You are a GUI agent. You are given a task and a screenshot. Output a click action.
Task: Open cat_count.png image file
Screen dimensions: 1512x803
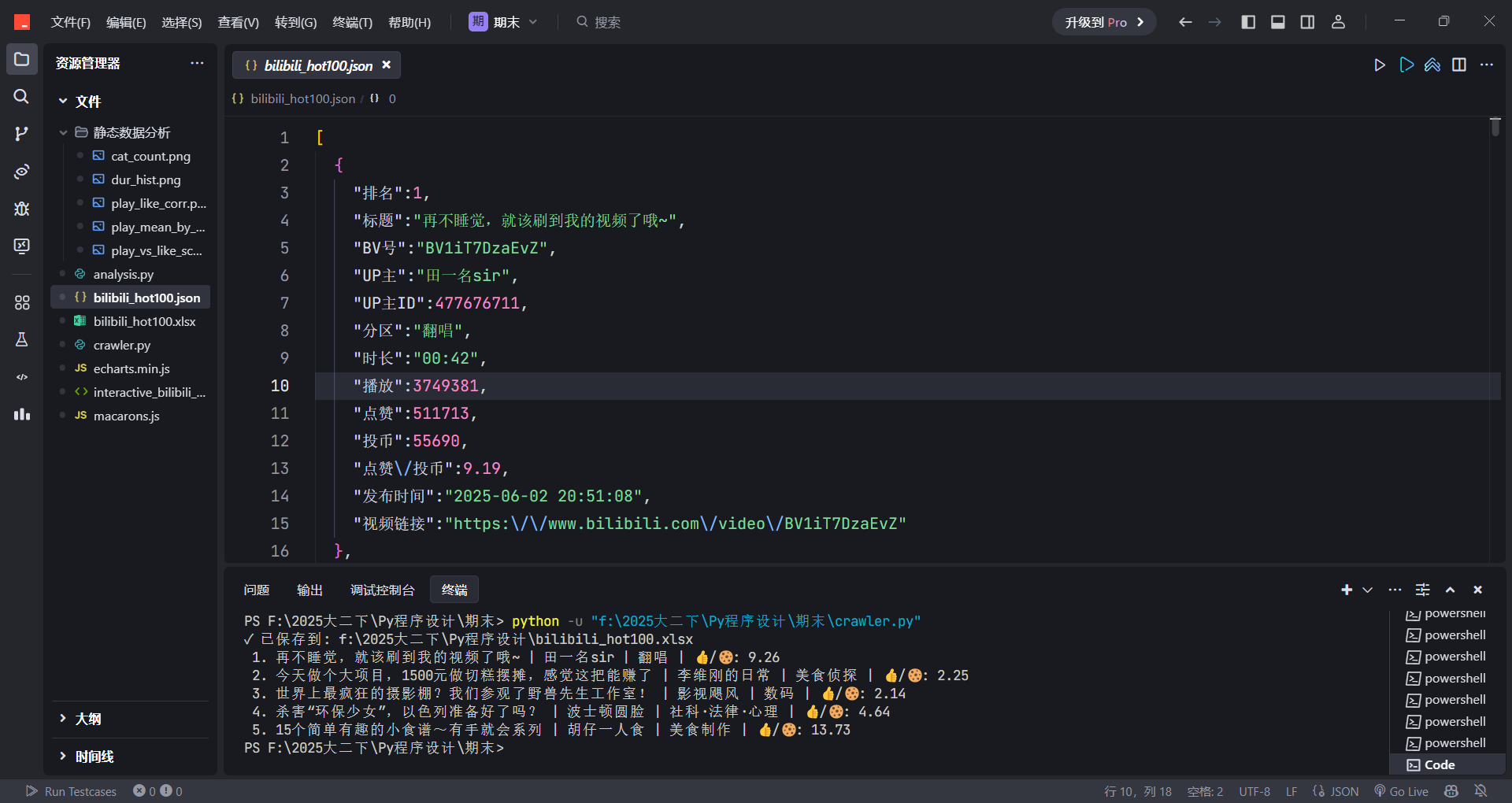pos(150,156)
